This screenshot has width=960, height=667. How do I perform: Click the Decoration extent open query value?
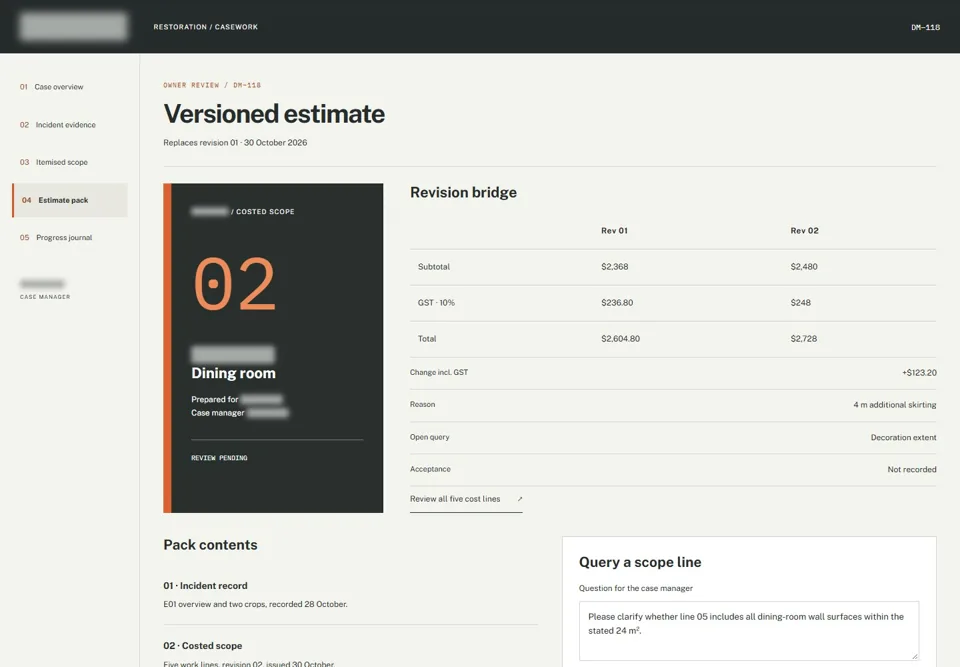903,437
